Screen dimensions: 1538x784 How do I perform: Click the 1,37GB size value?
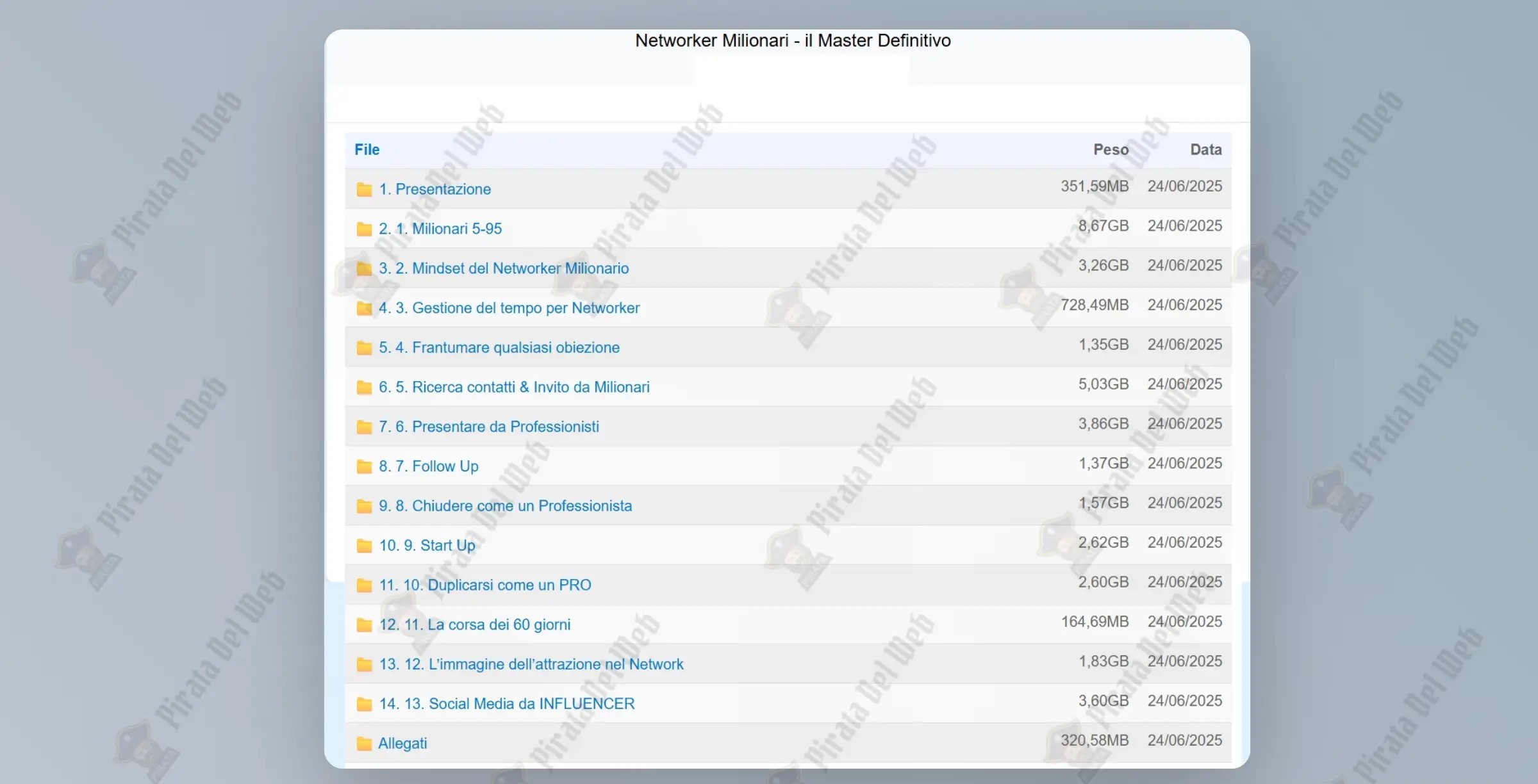[x=1104, y=464]
